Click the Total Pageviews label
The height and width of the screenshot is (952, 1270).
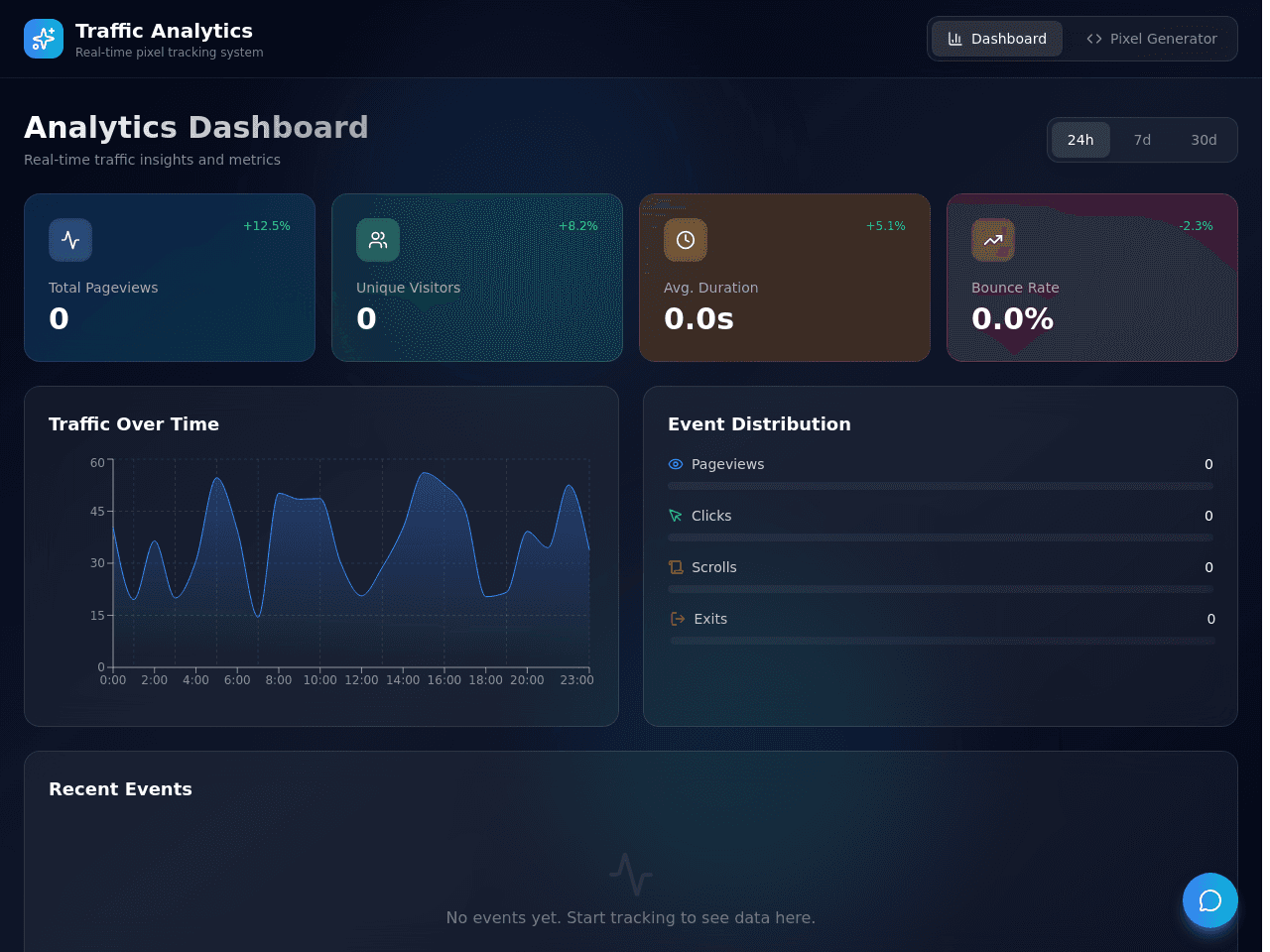[x=103, y=288]
